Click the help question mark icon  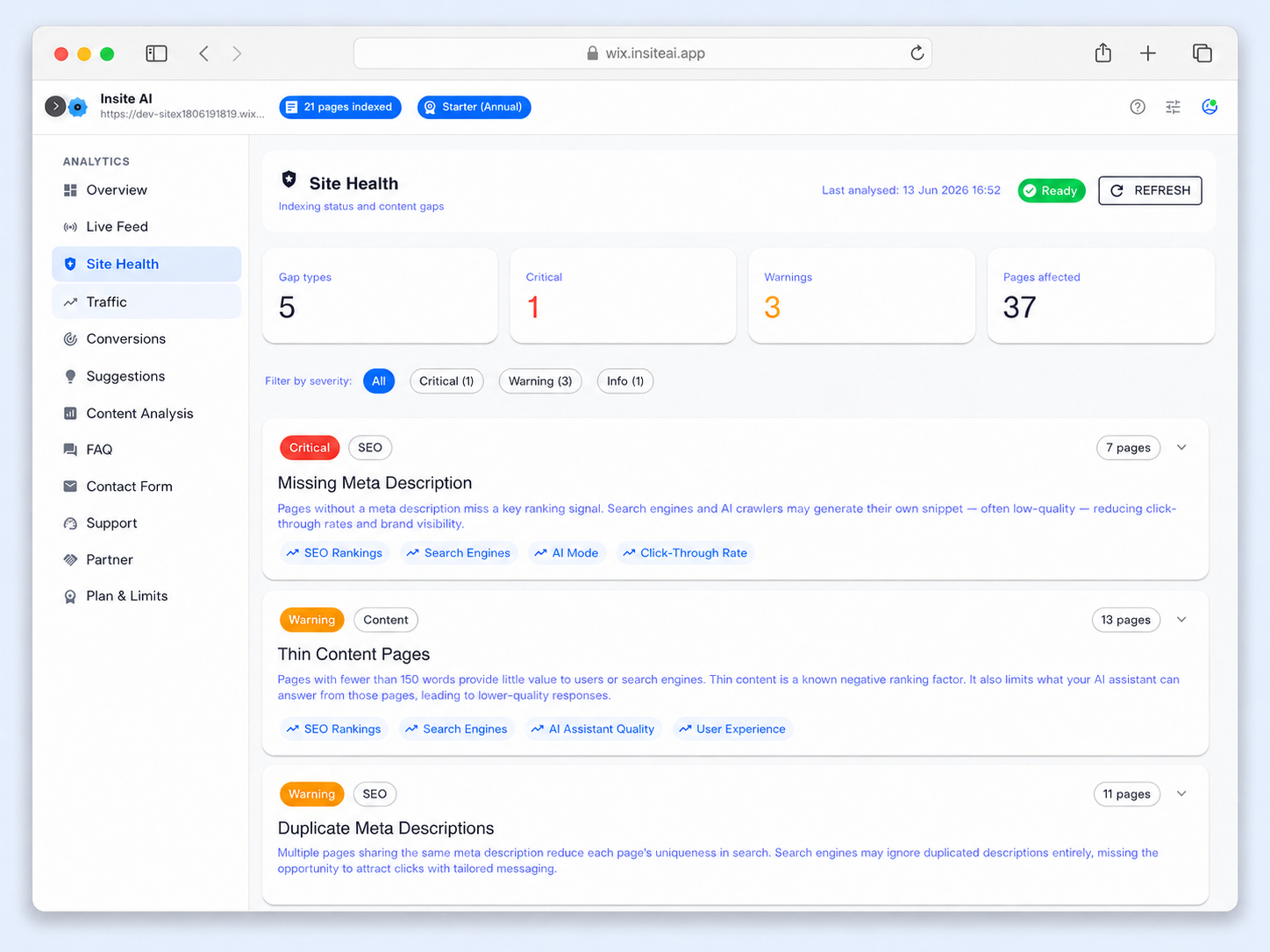(x=1138, y=107)
